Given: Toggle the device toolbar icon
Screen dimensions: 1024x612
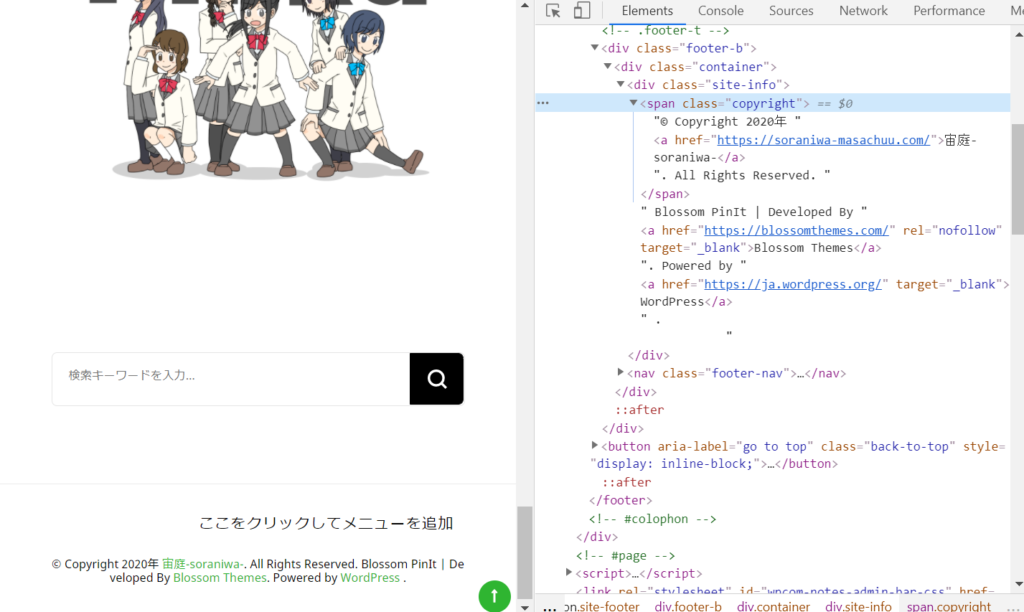Looking at the screenshot, I should click(x=582, y=11).
